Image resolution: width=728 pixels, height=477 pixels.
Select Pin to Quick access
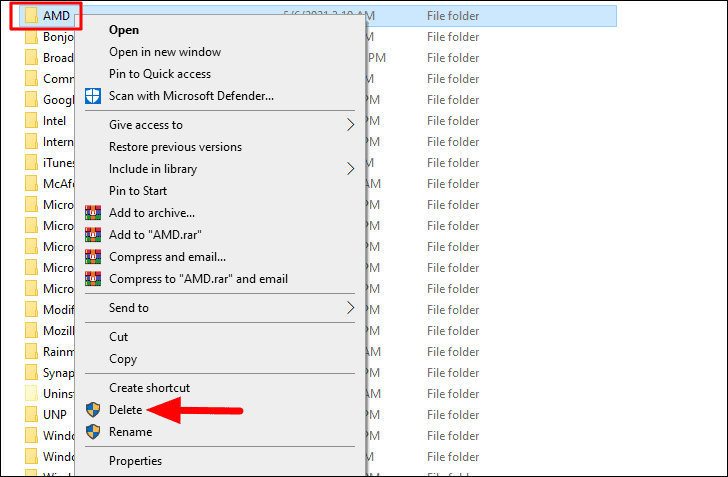pos(160,74)
